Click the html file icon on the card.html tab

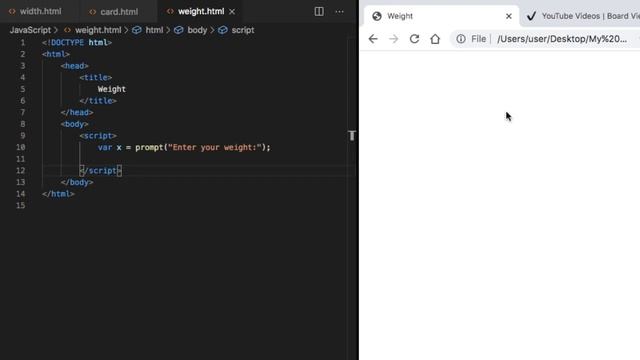93,12
